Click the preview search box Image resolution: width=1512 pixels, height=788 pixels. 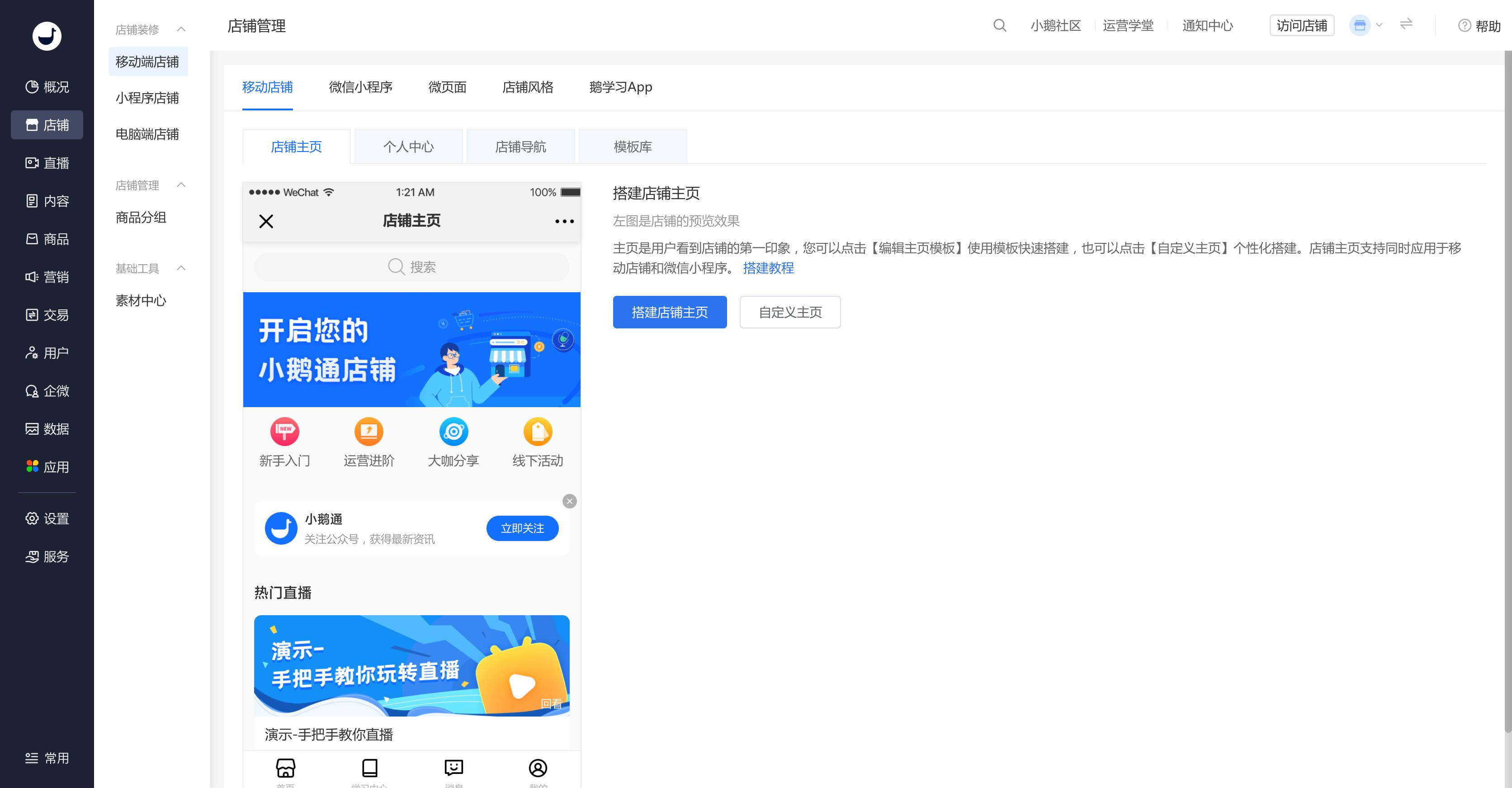point(411,266)
